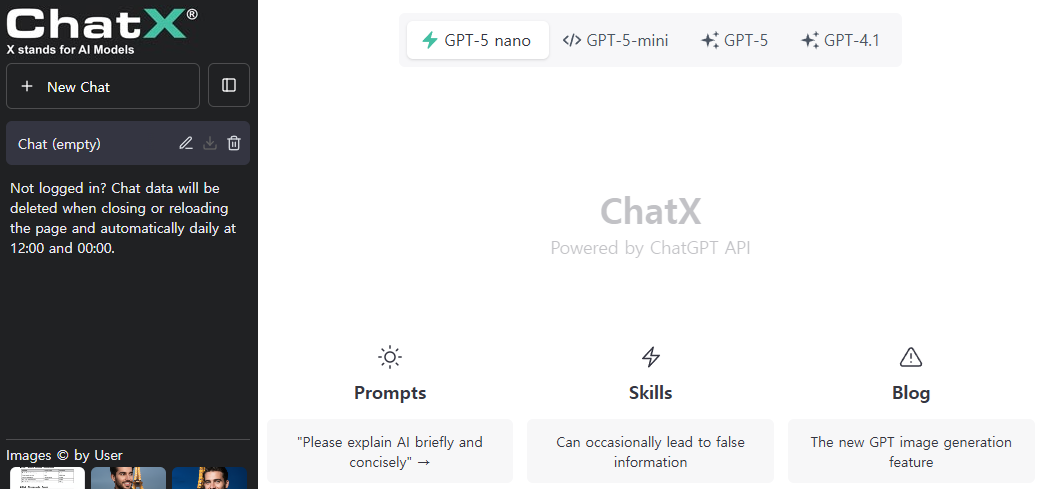Click the sun icon above Prompts

click(x=390, y=357)
